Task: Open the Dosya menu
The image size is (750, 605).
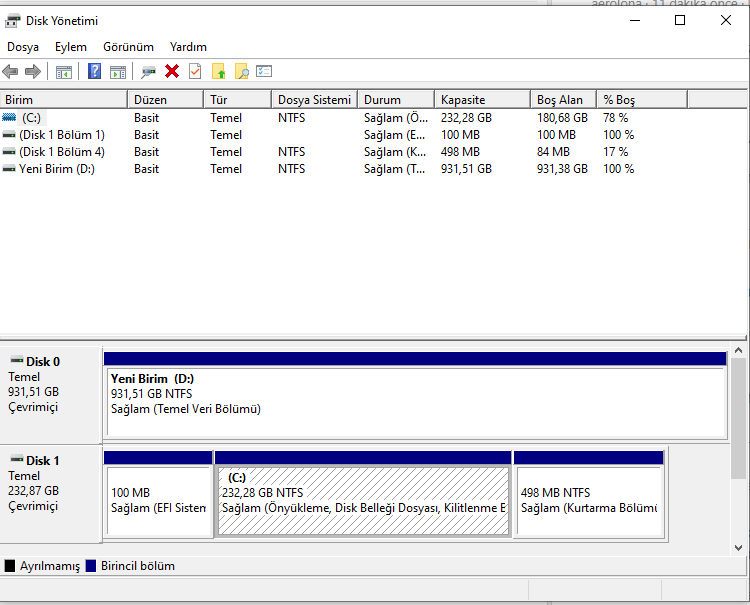Action: pos(23,47)
